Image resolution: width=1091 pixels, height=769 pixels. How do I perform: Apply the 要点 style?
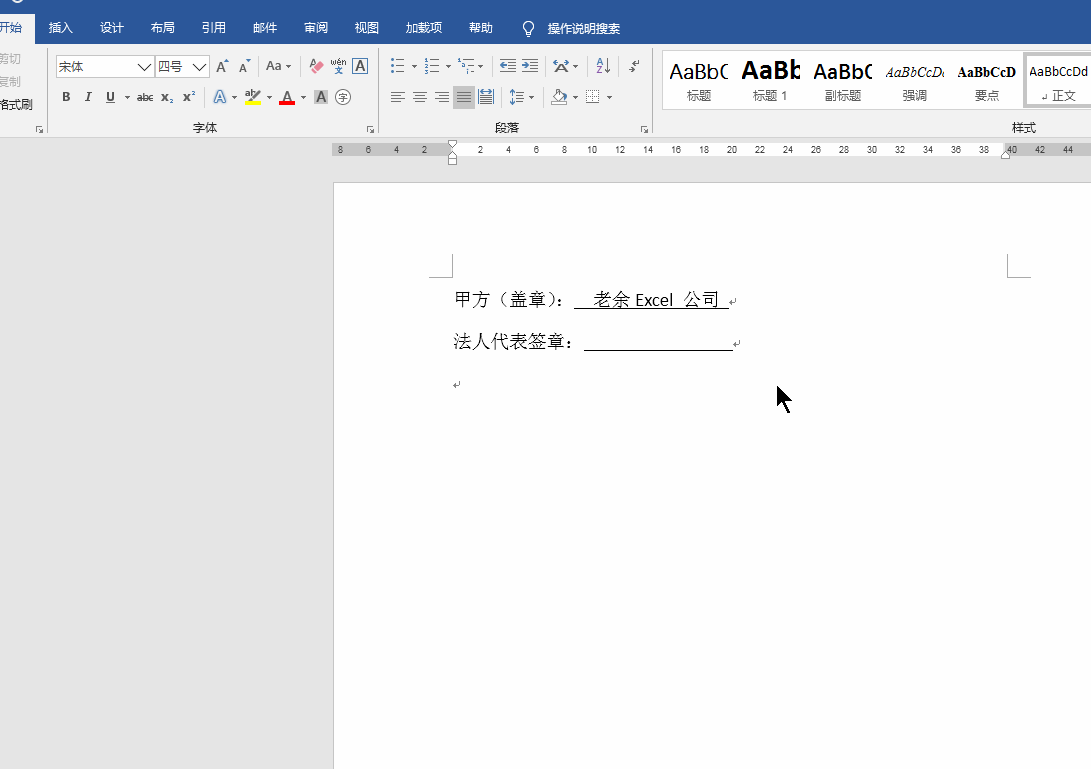point(987,80)
